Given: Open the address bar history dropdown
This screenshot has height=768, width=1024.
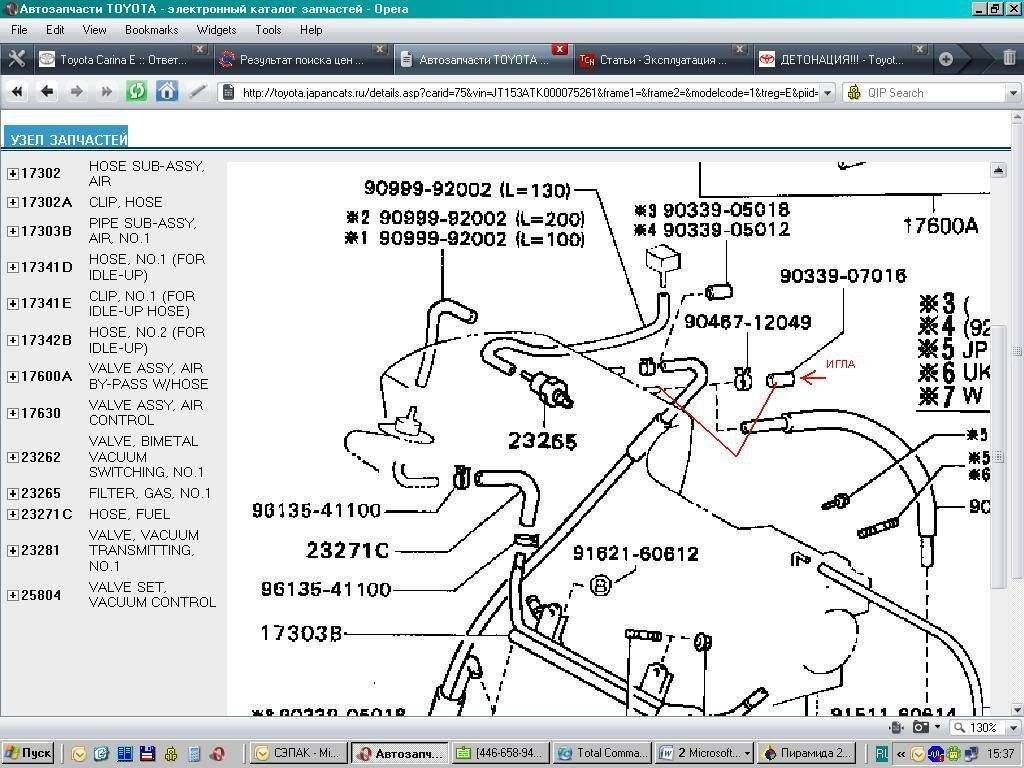Looking at the screenshot, I should [826, 93].
